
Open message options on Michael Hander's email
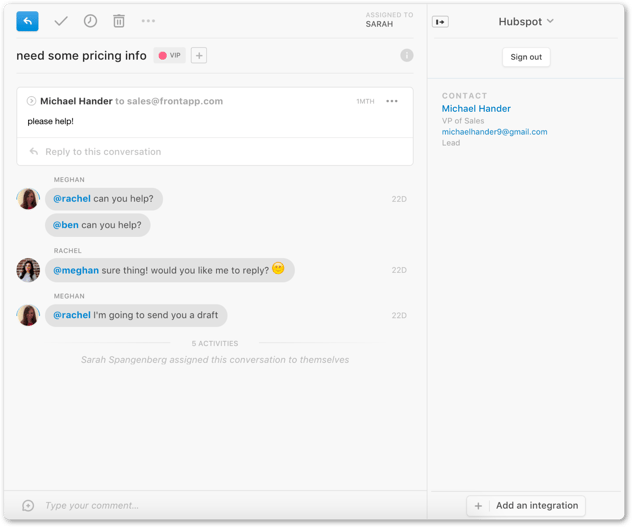pos(392,101)
